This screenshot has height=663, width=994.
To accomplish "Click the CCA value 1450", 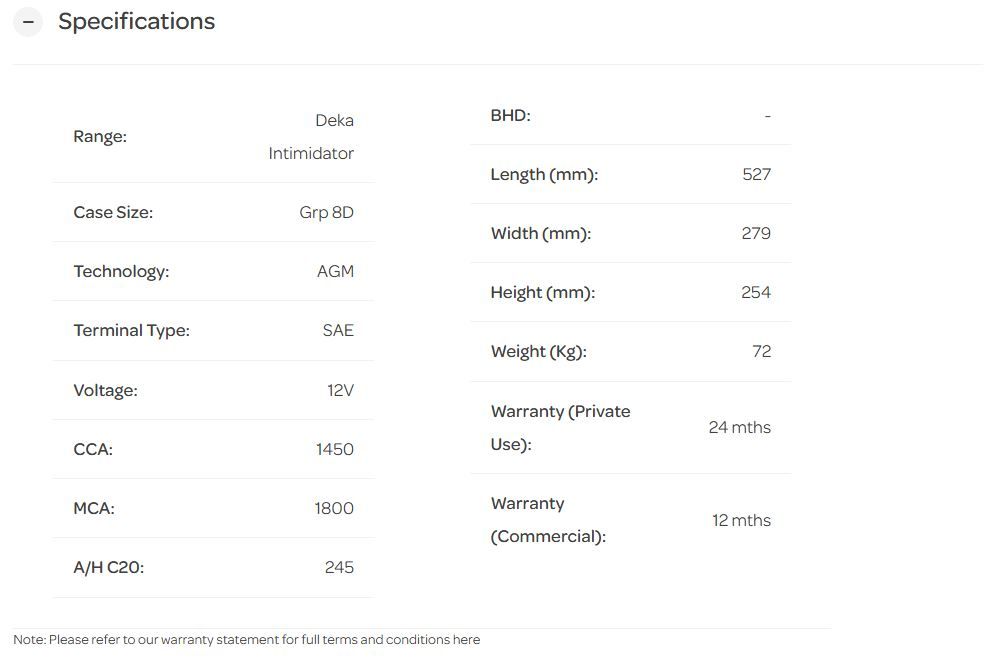I will point(335,449).
